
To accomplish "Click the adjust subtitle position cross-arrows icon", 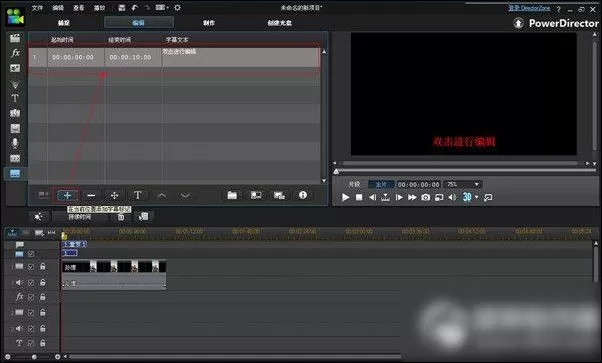I will [x=114, y=196].
